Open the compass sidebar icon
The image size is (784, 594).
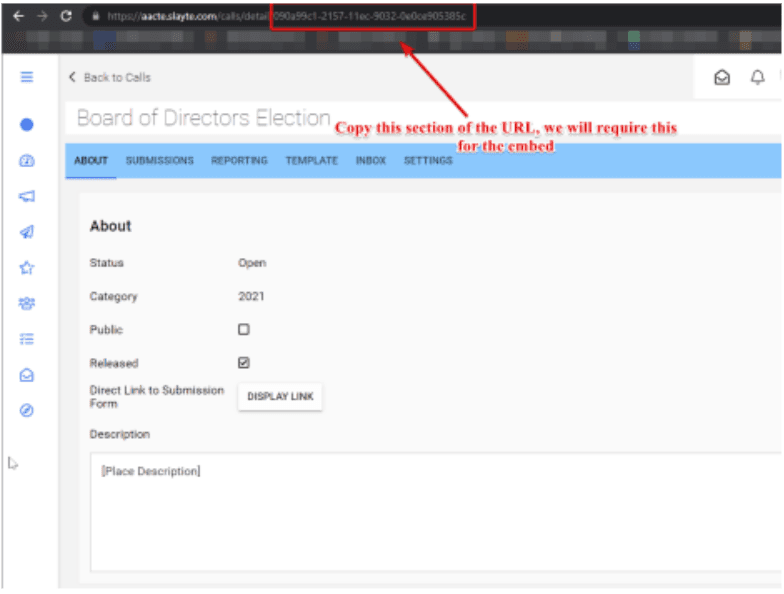click(x=26, y=410)
